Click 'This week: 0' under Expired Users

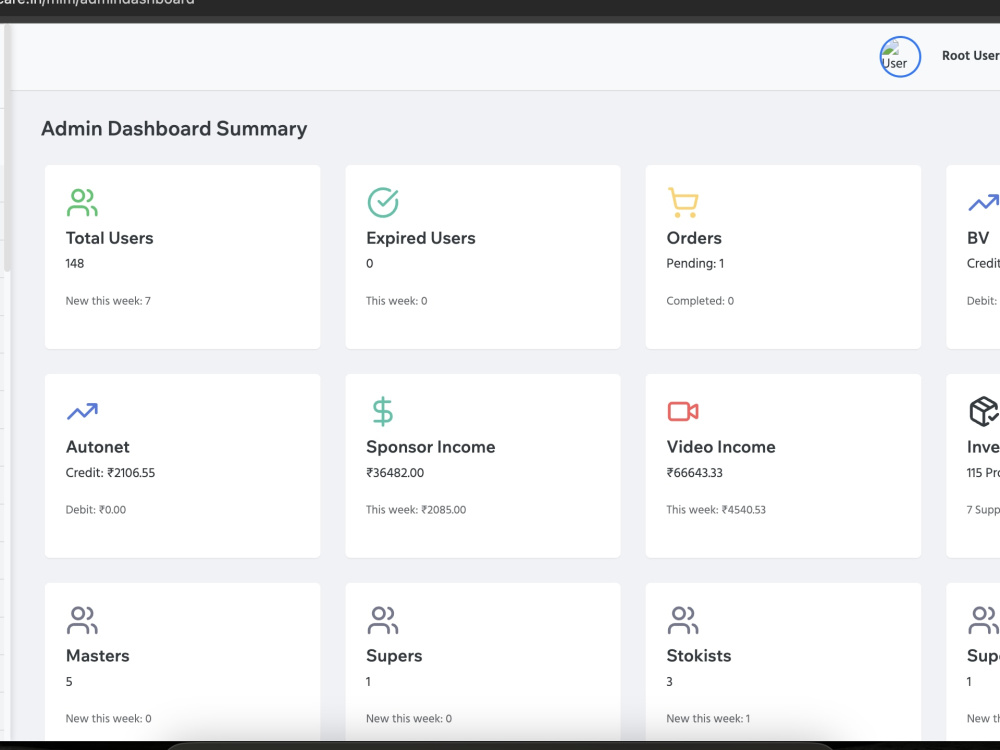[x=397, y=301]
